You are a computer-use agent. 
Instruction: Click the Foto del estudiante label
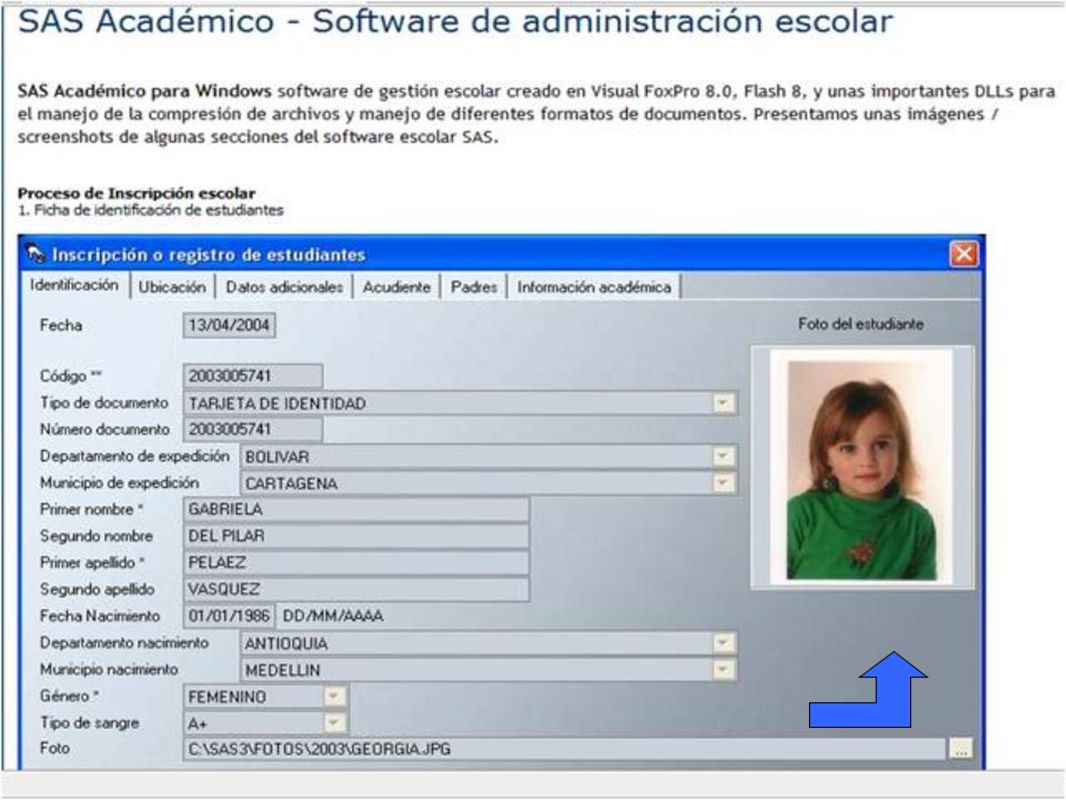pyautogui.click(x=861, y=324)
